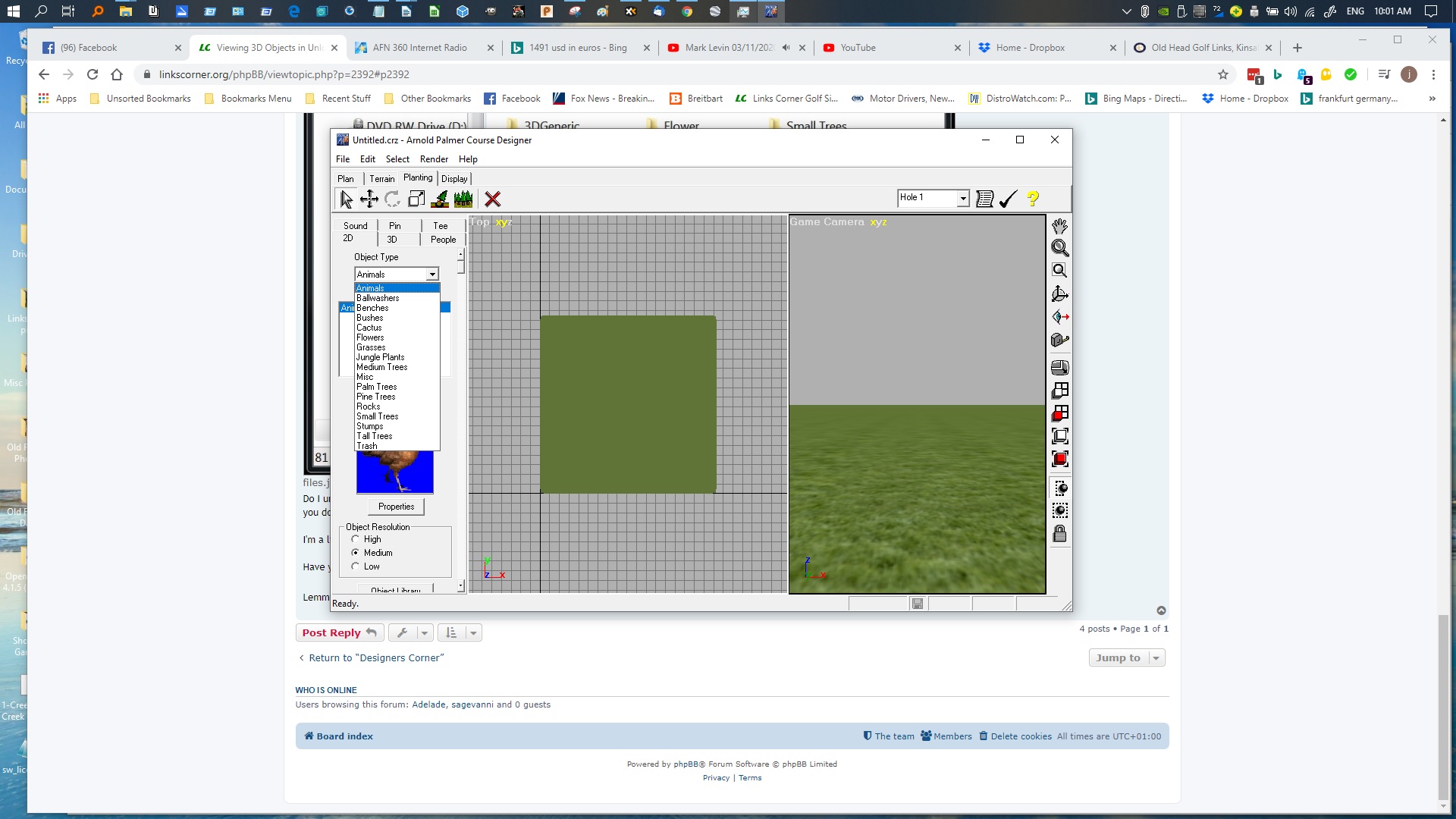The image size is (1456, 819).
Task: Open Windows Start menu
Action: [x=13, y=11]
